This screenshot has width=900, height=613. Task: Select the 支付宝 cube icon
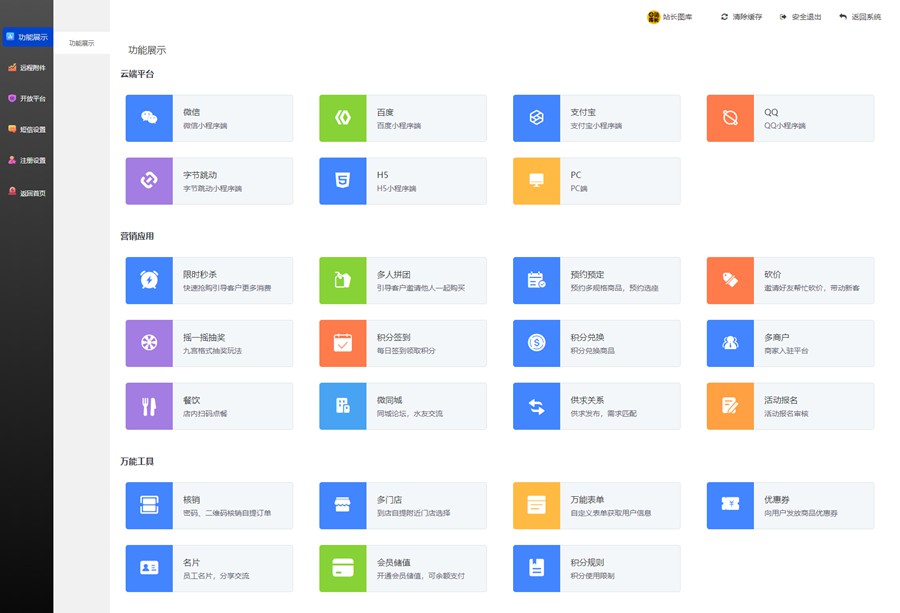coord(536,118)
